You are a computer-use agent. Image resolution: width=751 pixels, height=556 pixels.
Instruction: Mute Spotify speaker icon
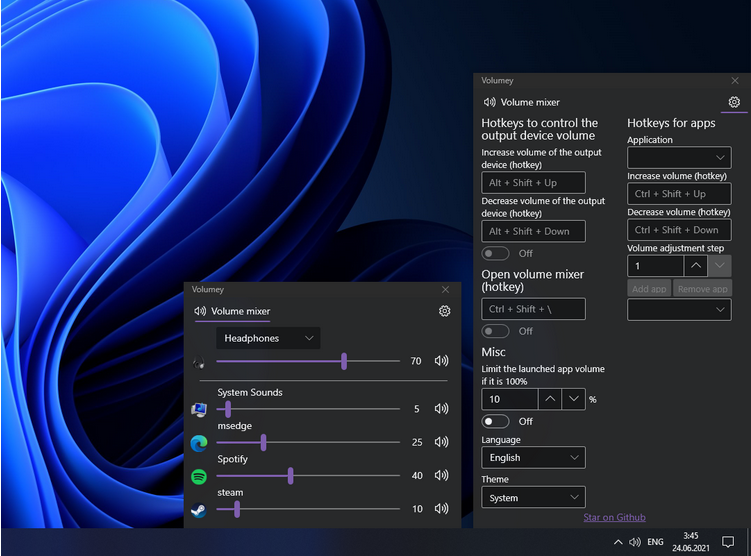coord(441,475)
